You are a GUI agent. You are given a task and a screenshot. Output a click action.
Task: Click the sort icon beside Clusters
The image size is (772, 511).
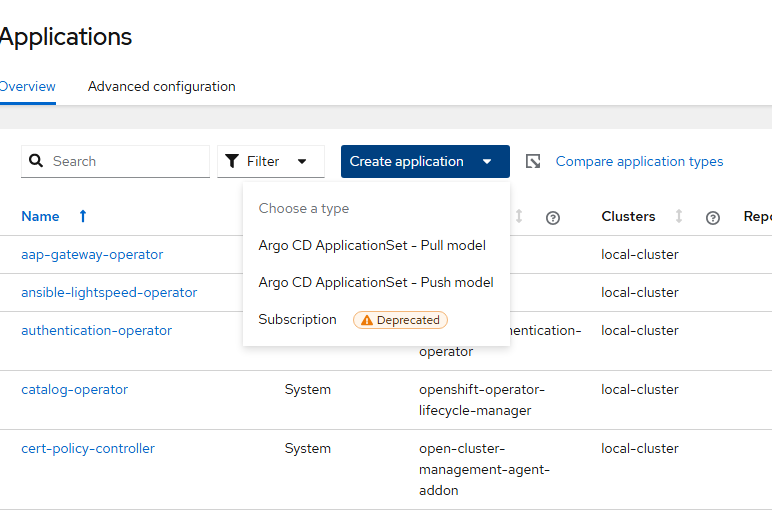click(679, 216)
